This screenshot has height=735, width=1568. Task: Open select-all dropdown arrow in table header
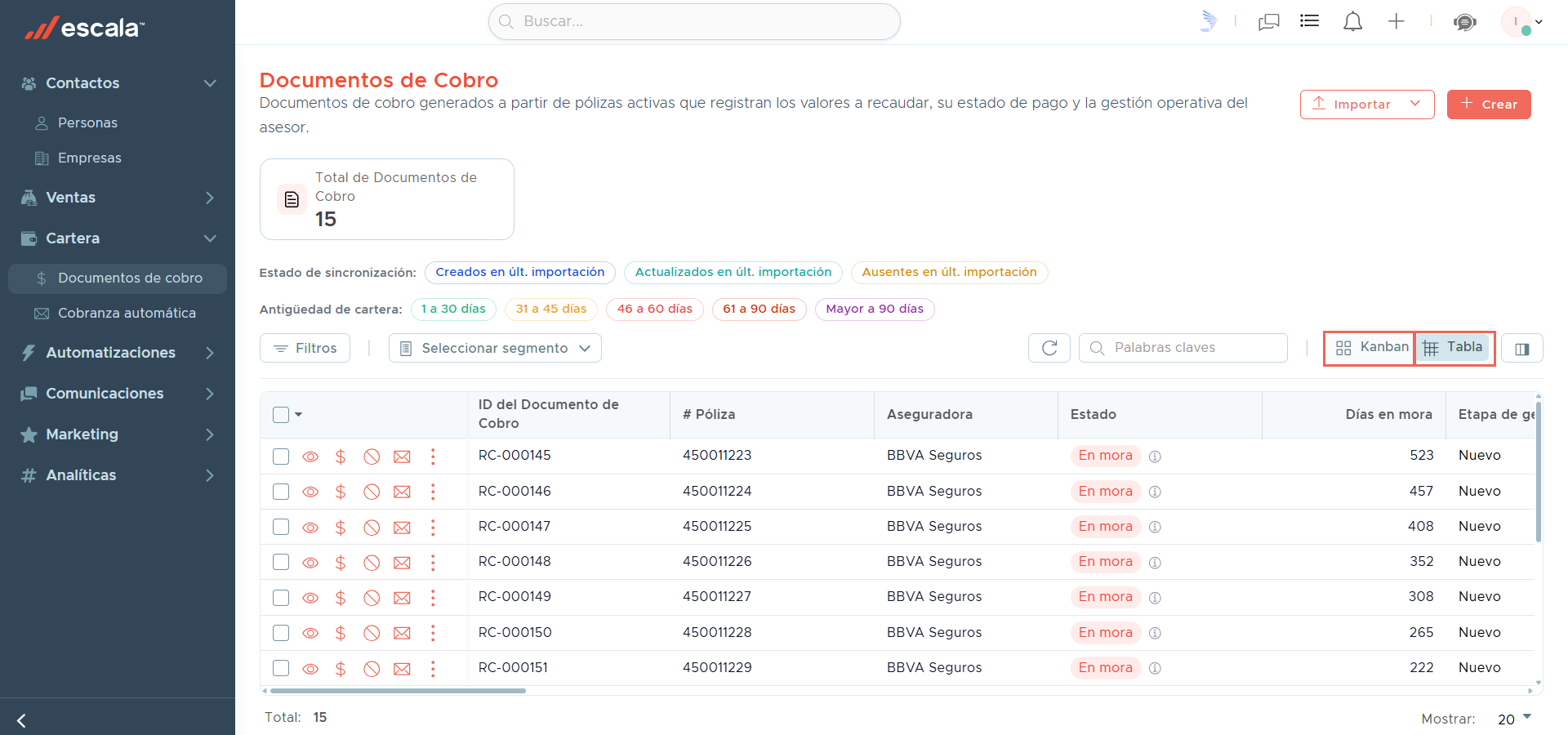pos(299,415)
